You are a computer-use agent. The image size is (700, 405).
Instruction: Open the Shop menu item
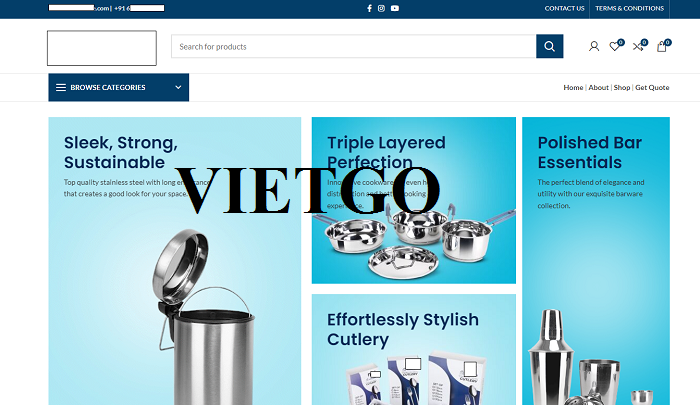pyautogui.click(x=621, y=88)
